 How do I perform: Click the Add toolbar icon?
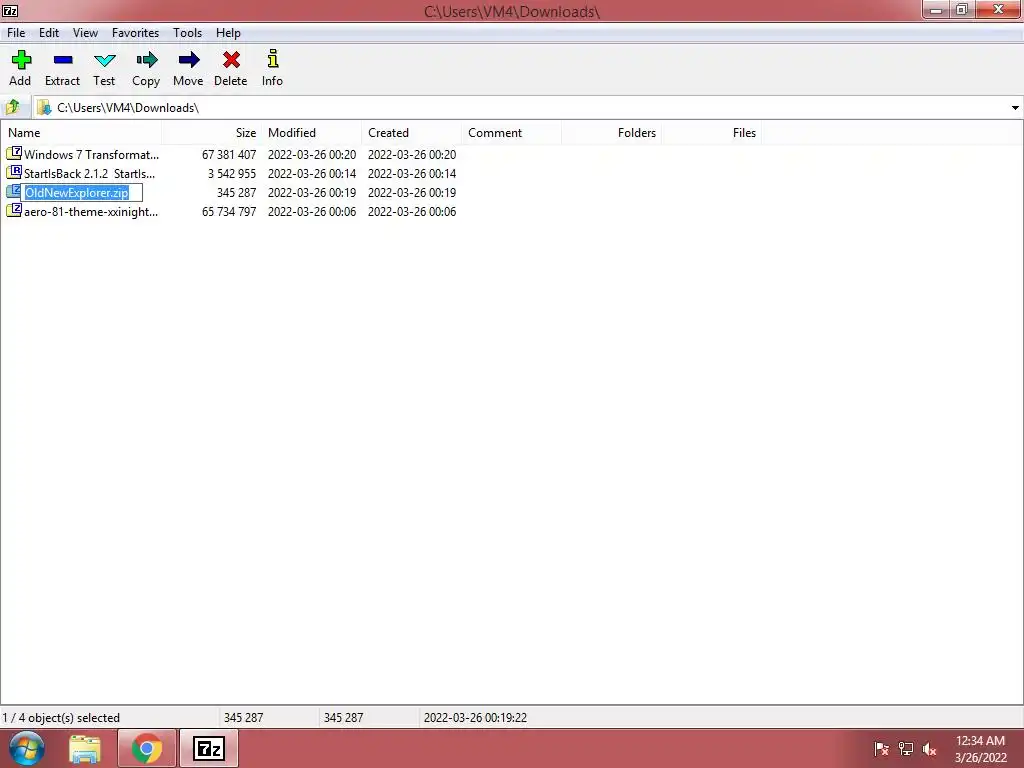[x=21, y=60]
